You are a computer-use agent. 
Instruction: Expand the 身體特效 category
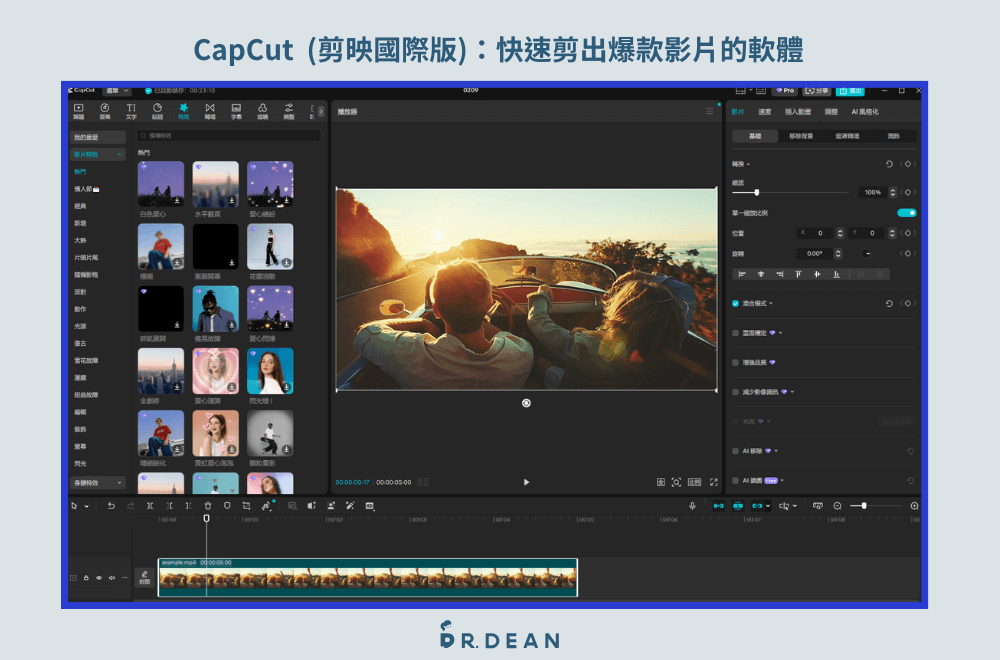coord(119,483)
